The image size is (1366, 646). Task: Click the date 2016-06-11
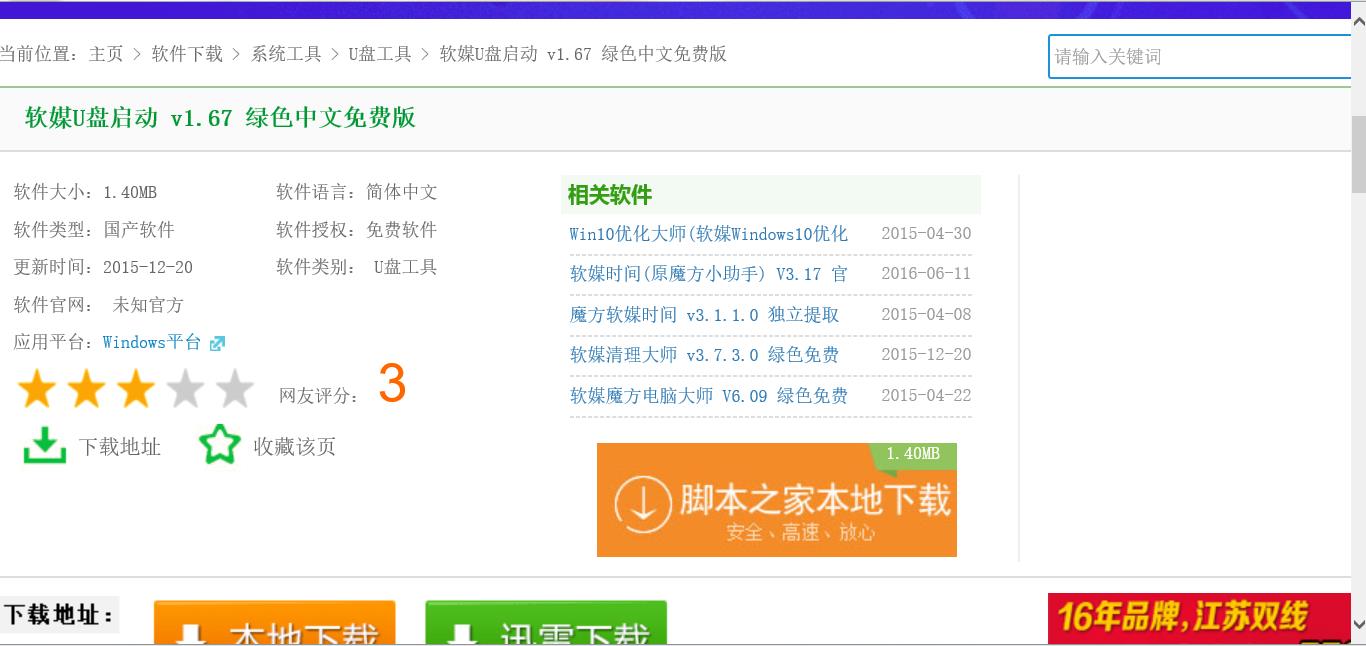tap(926, 273)
